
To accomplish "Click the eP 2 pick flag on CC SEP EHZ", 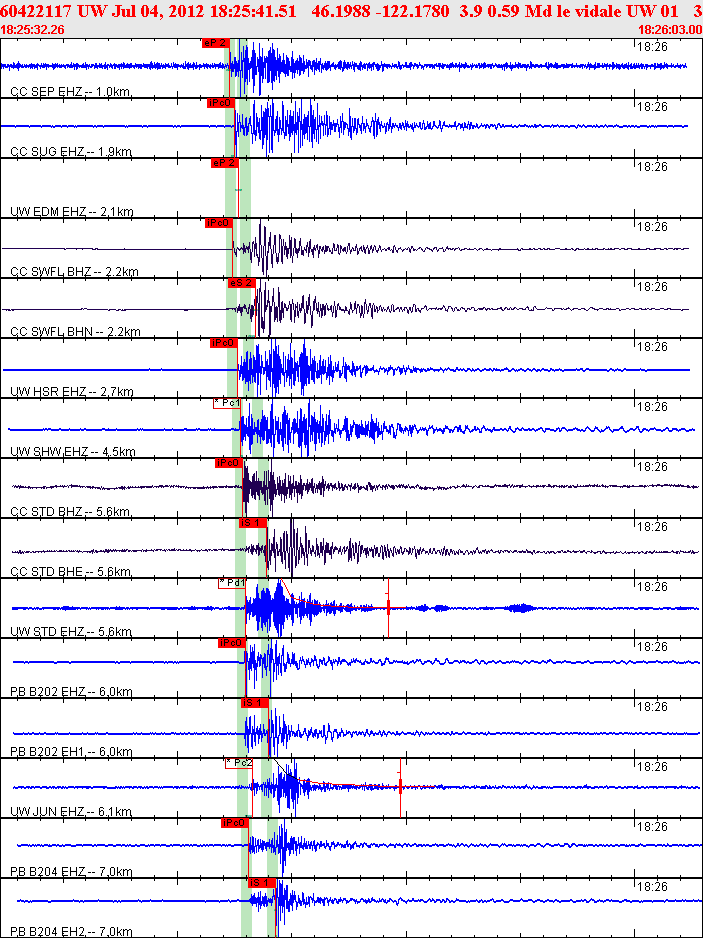I will coord(215,43).
